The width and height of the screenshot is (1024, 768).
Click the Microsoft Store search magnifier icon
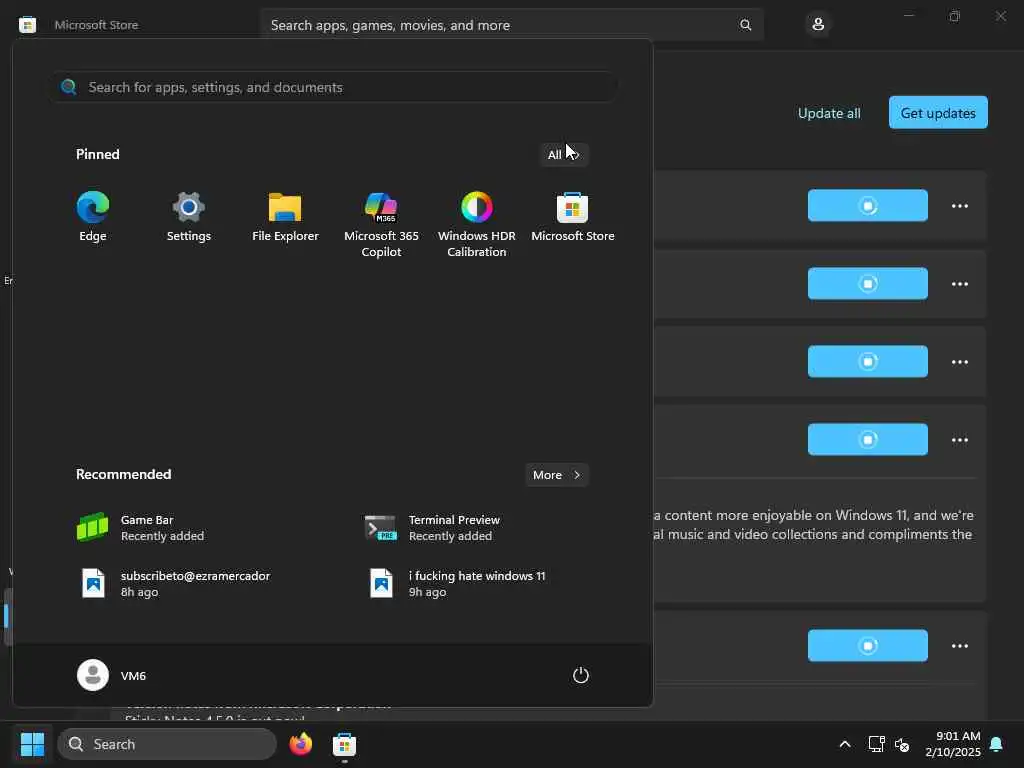point(745,25)
